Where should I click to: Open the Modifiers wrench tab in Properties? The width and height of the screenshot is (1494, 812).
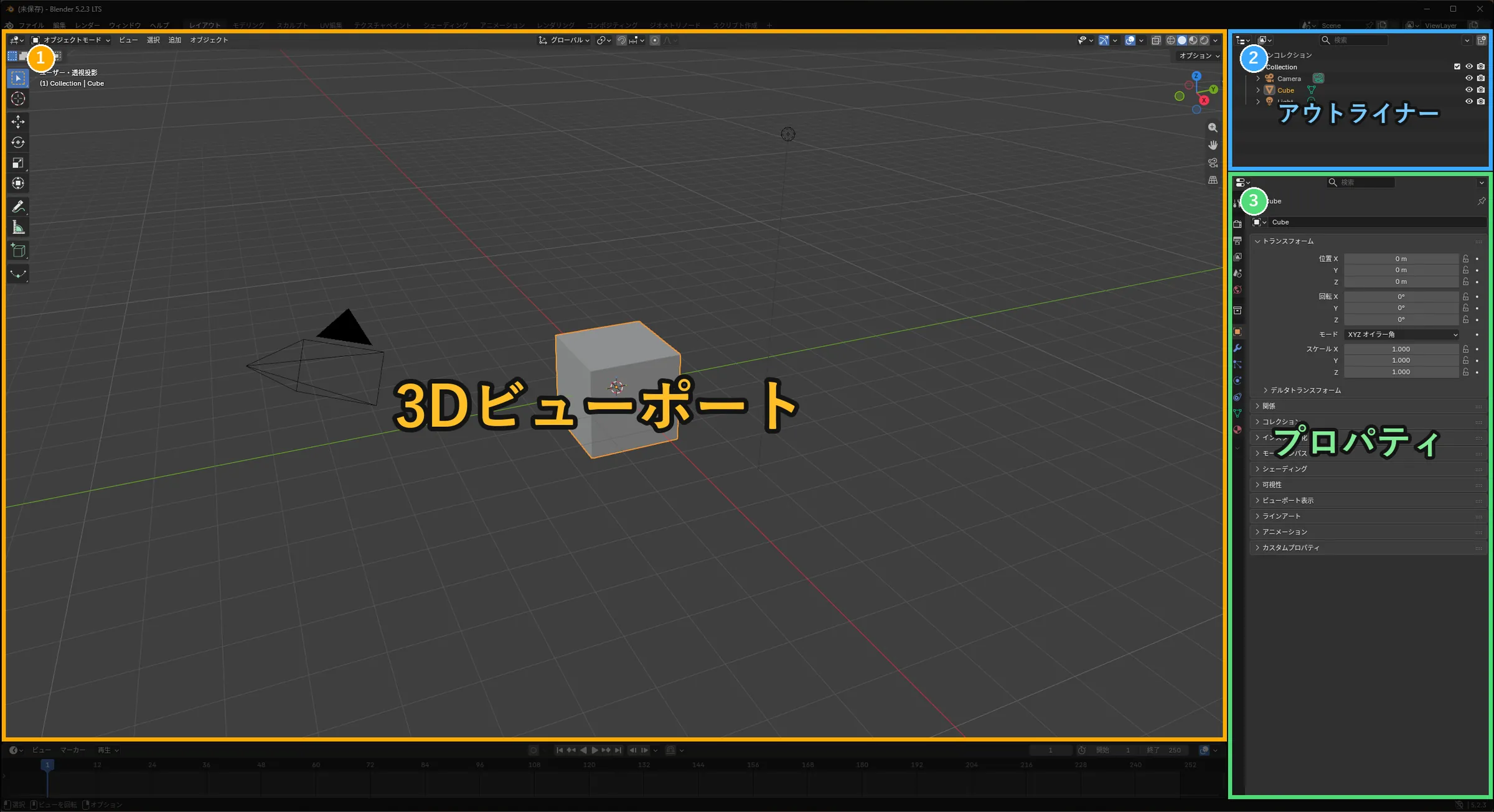pos(1238,348)
